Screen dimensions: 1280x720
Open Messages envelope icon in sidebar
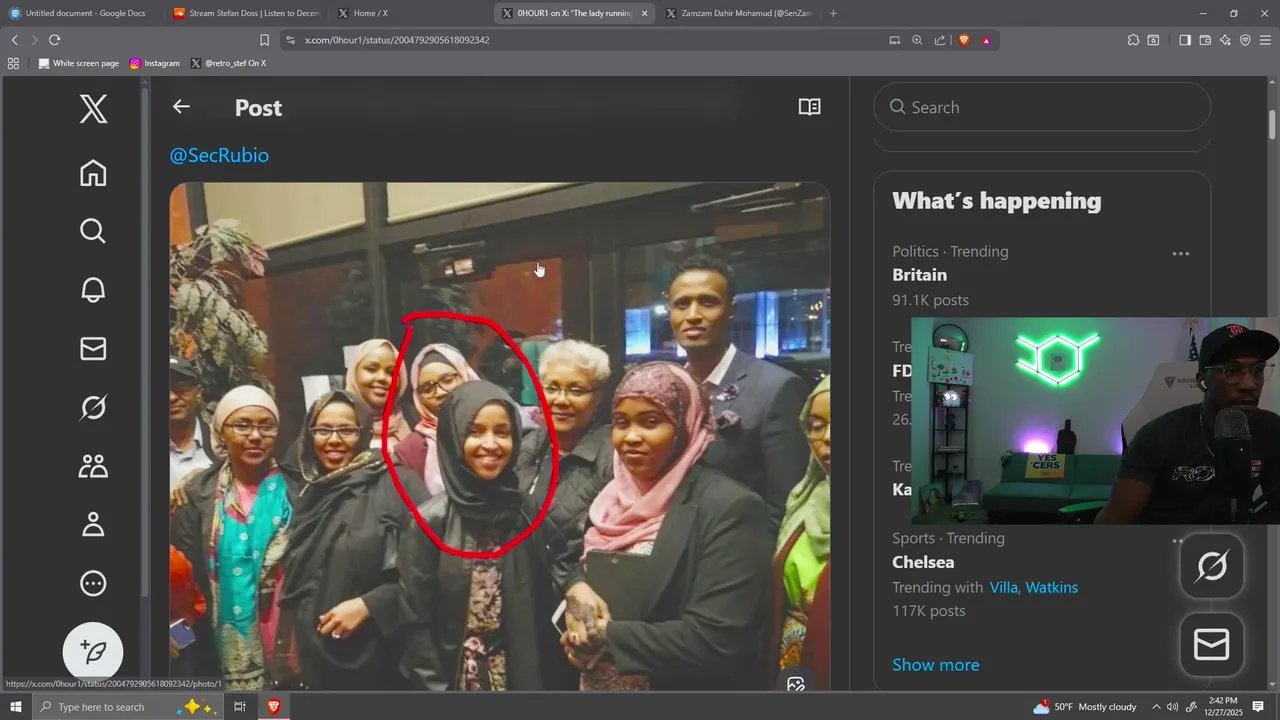(x=93, y=348)
